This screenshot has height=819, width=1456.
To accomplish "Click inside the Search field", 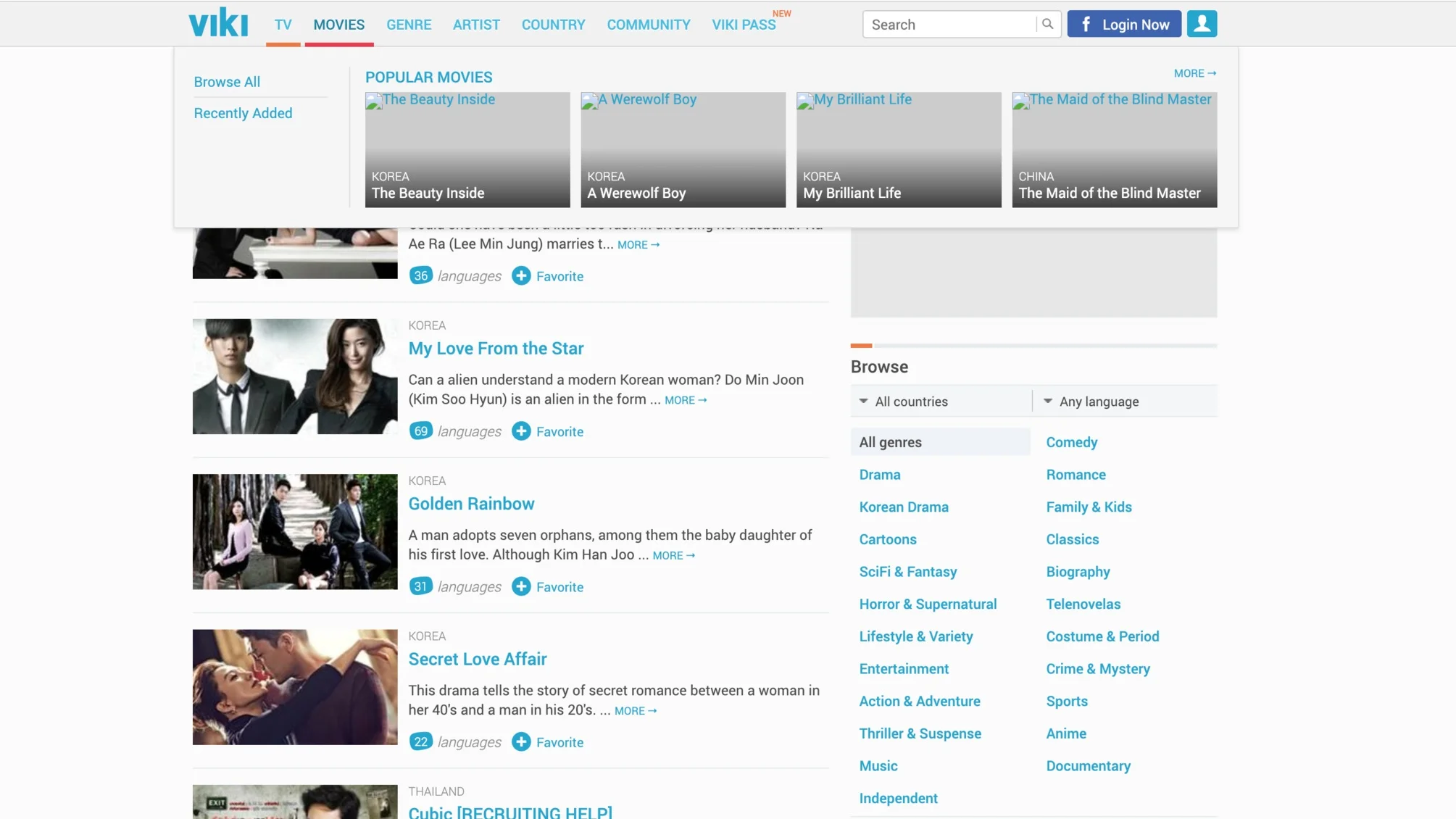I will coord(949,24).
